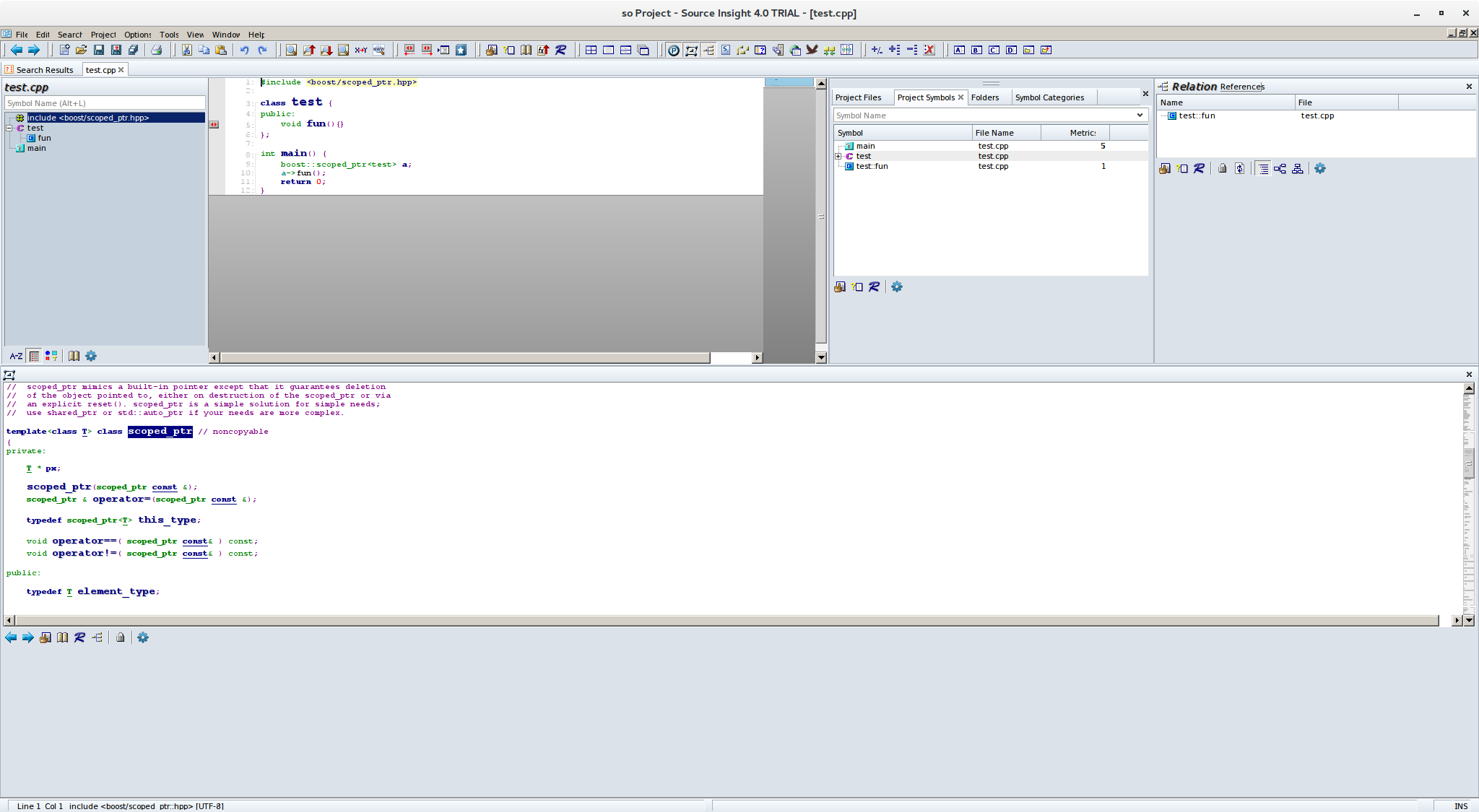Image resolution: width=1479 pixels, height=812 pixels.
Task: Click the context window horizontal scroll-left arrow
Action: pyautogui.click(x=9, y=621)
